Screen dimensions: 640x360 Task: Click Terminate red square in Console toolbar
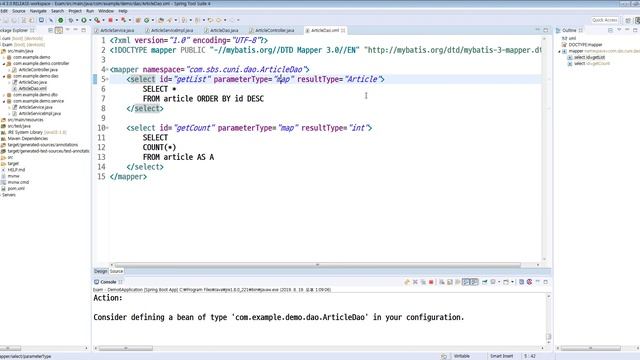click(x=431, y=282)
